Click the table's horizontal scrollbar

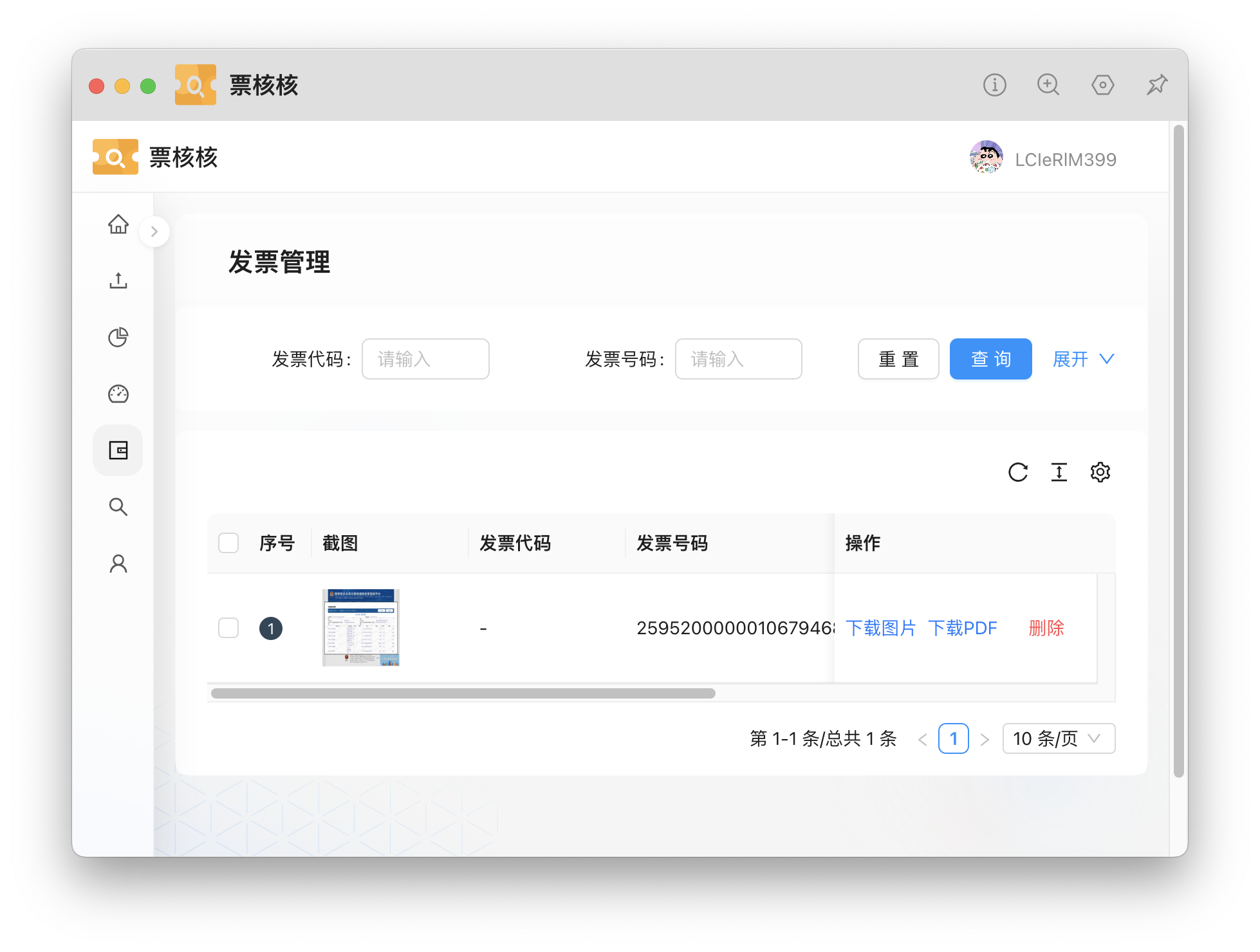pyautogui.click(x=463, y=693)
